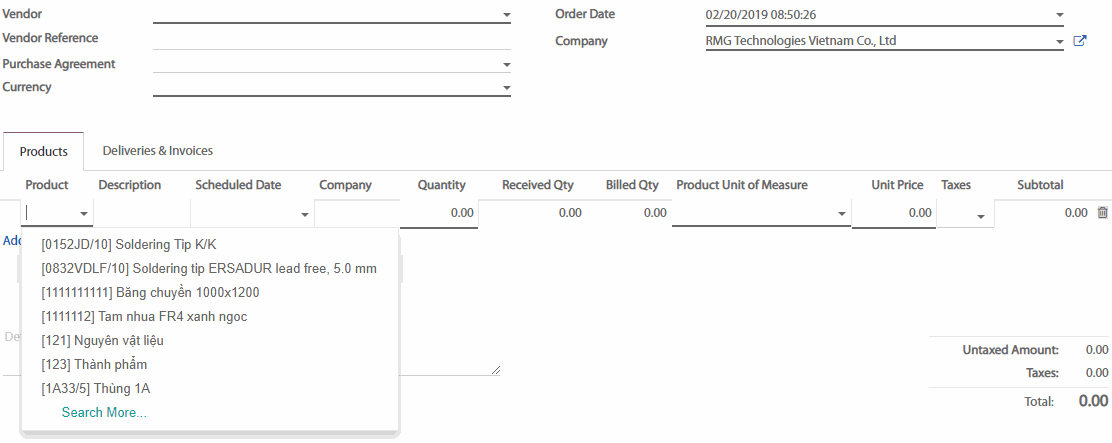
Task: Click Search More... link in dropdown
Action: (x=104, y=413)
